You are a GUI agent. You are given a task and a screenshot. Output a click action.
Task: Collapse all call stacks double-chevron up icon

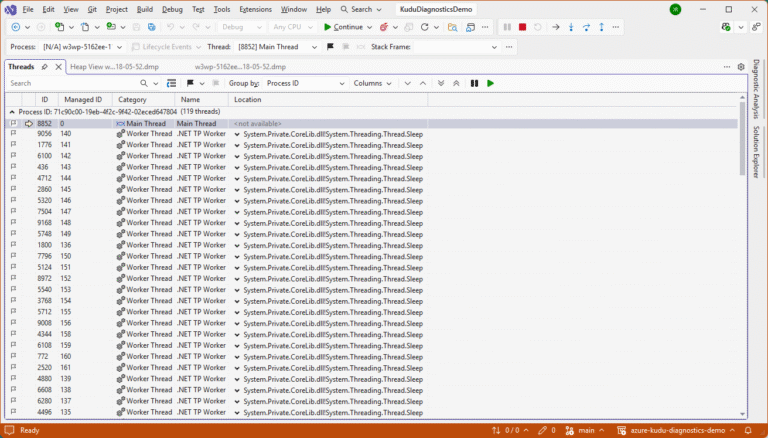(x=456, y=83)
